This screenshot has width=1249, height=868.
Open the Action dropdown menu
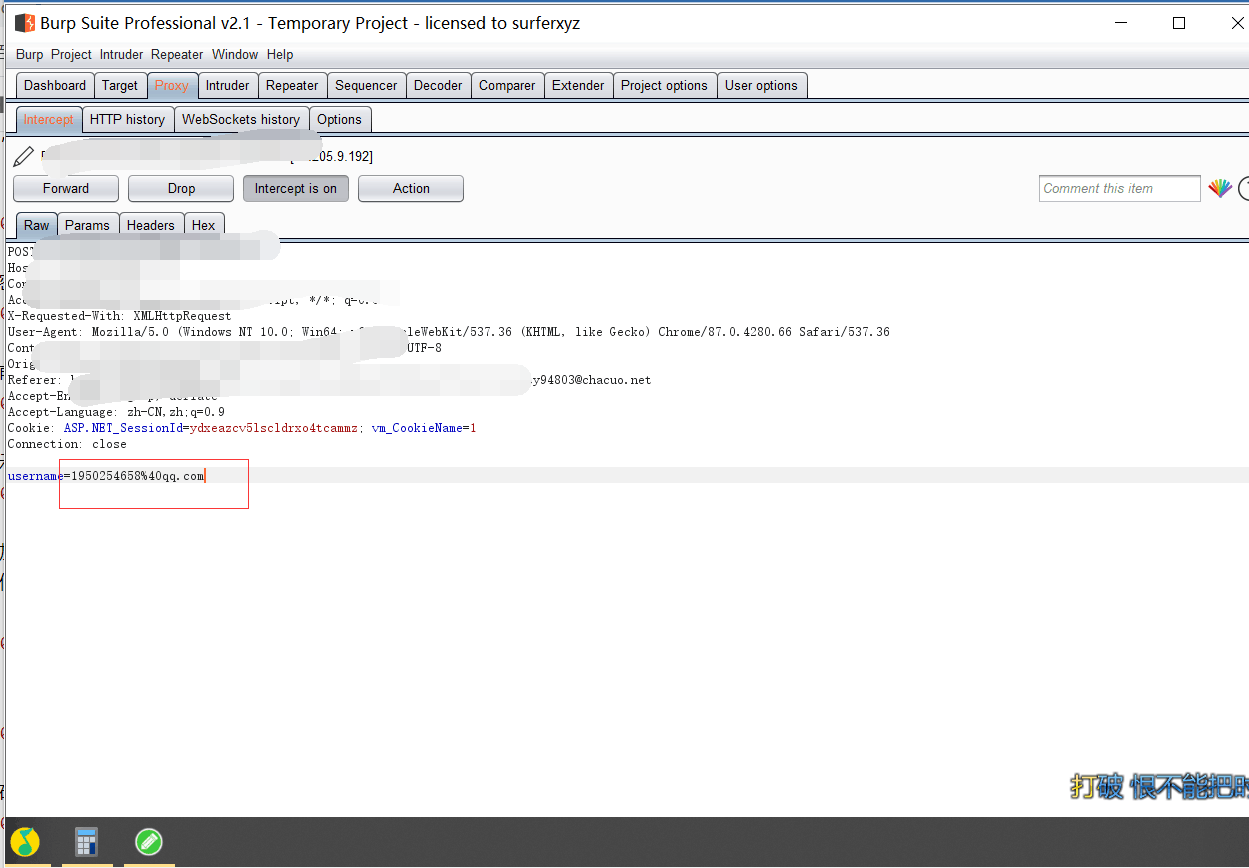(x=411, y=188)
